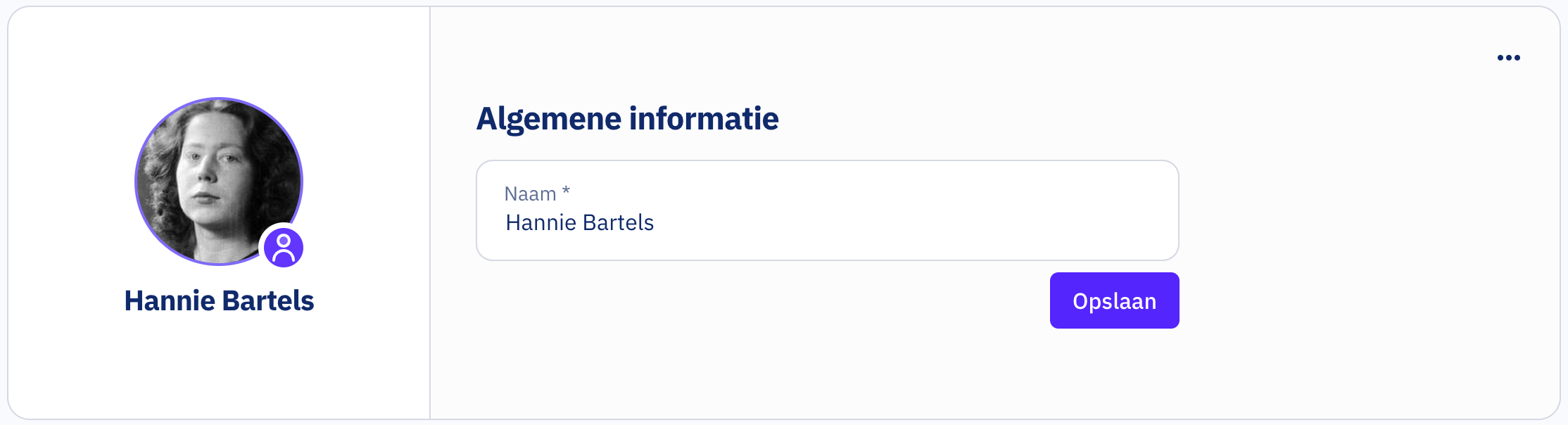Show more actions with the dots icon

click(x=1508, y=58)
